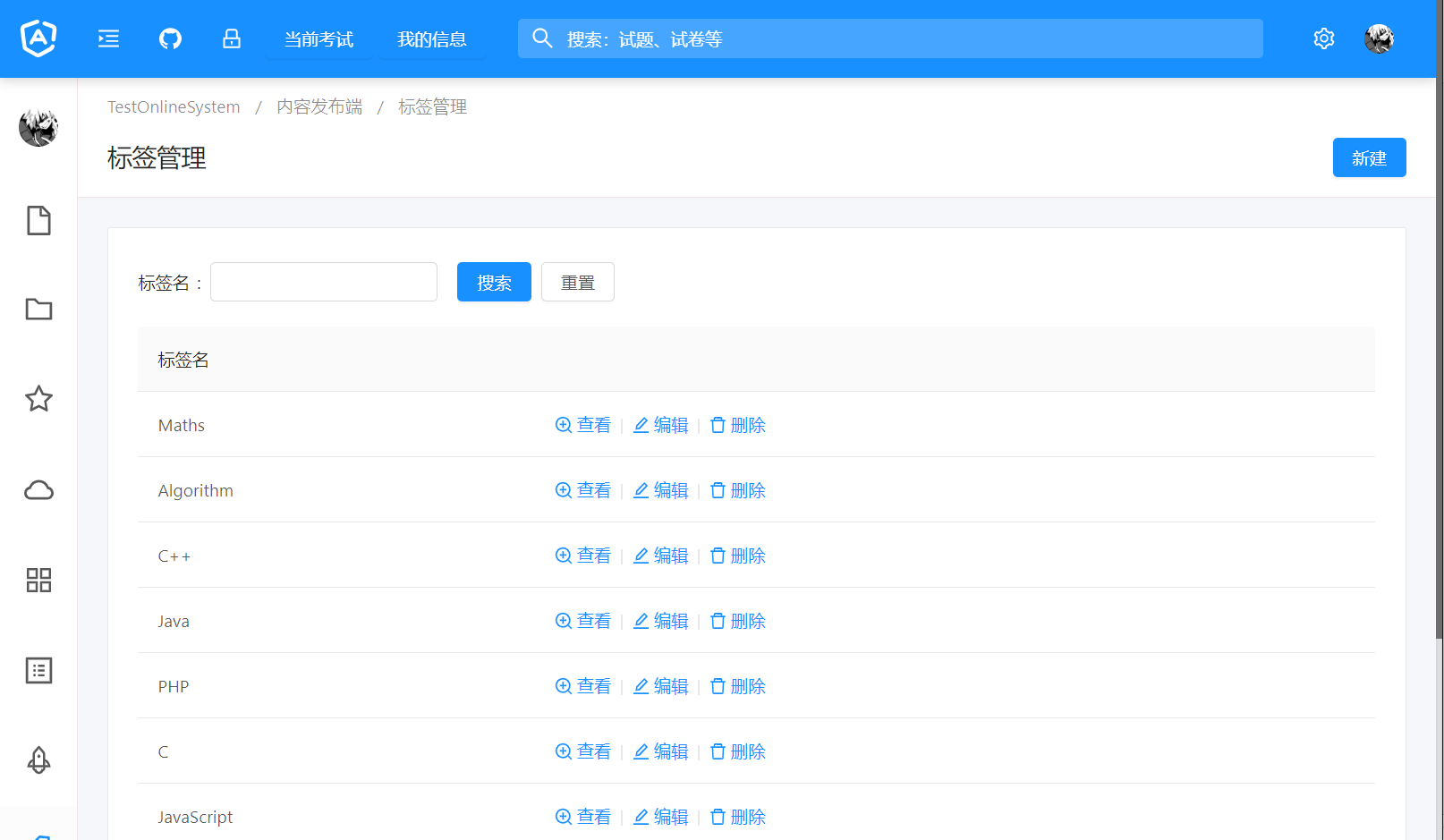This screenshot has width=1444, height=840.
Task: Open the folder icon in sidebar
Action: pyautogui.click(x=38, y=310)
